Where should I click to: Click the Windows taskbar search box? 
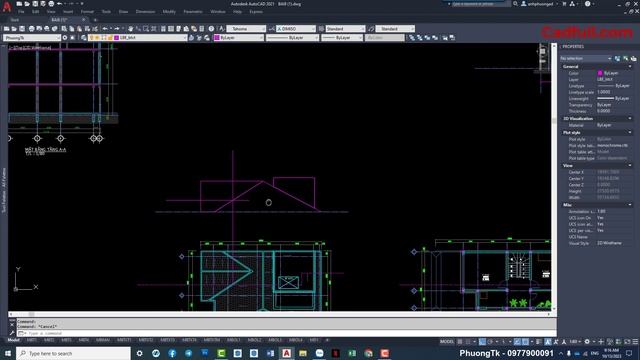(x=73, y=353)
